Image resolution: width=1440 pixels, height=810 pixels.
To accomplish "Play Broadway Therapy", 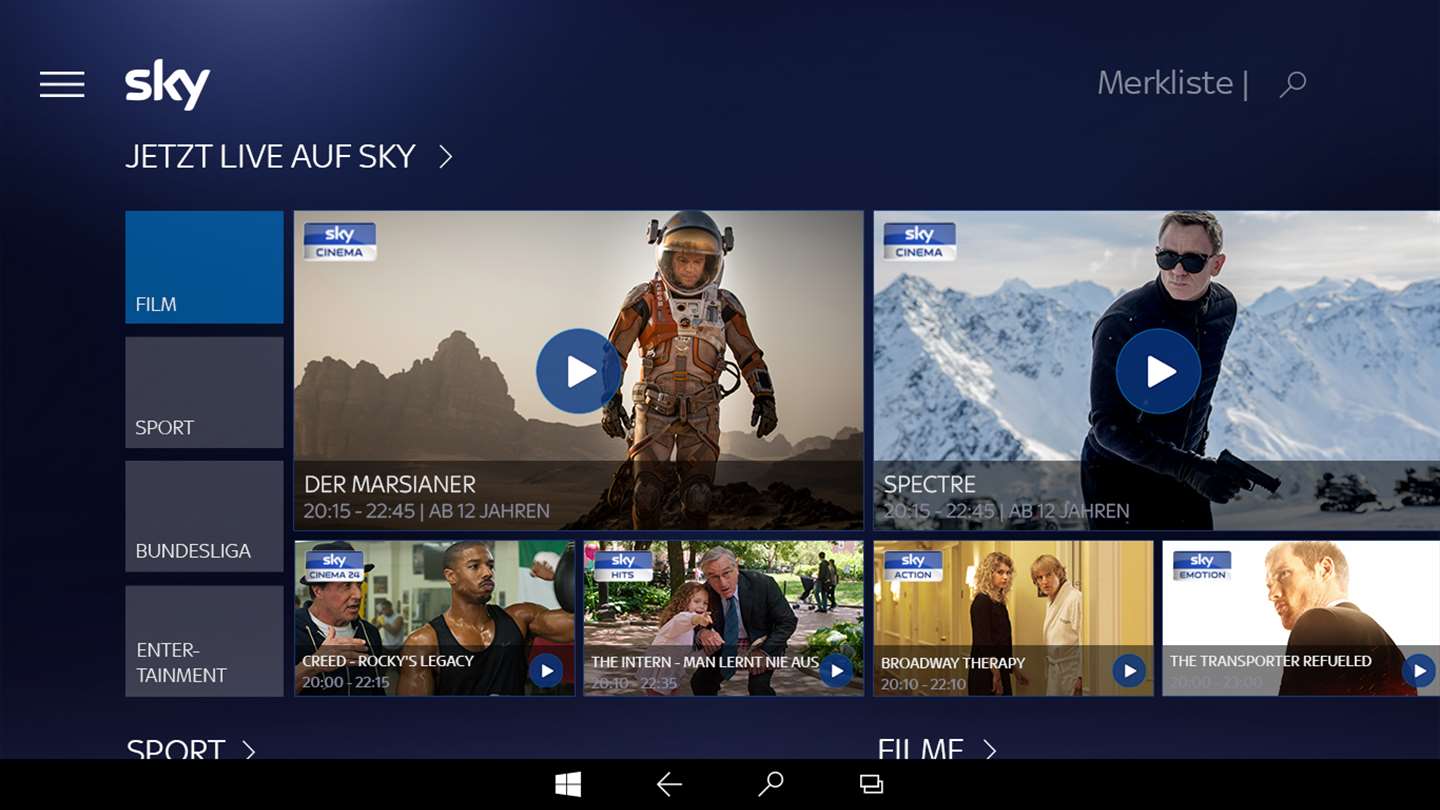I will point(1129,670).
